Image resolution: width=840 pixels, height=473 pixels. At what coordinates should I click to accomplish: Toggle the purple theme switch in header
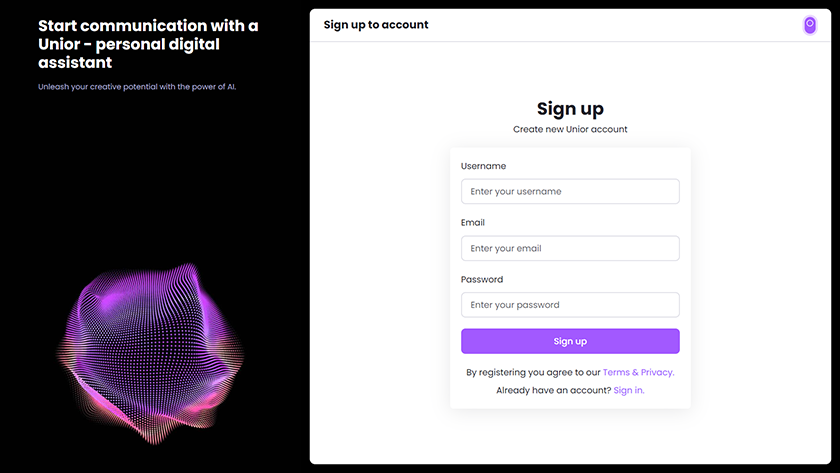(810, 25)
